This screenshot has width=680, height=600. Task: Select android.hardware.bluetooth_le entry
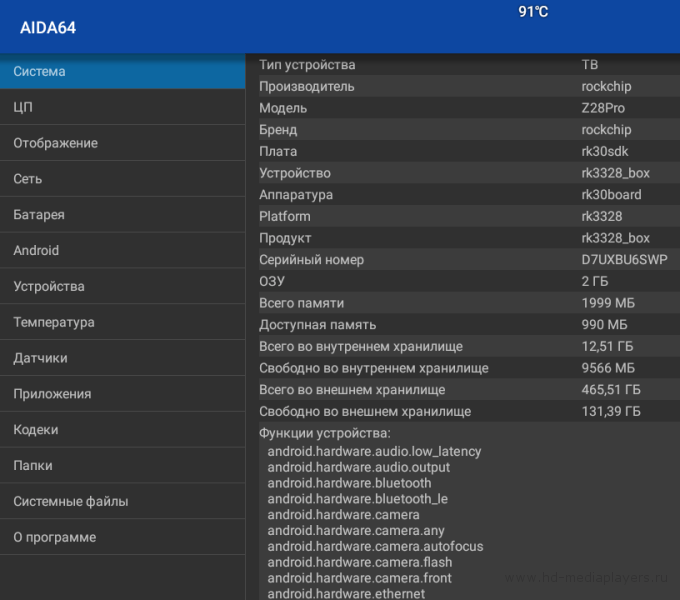click(358, 499)
